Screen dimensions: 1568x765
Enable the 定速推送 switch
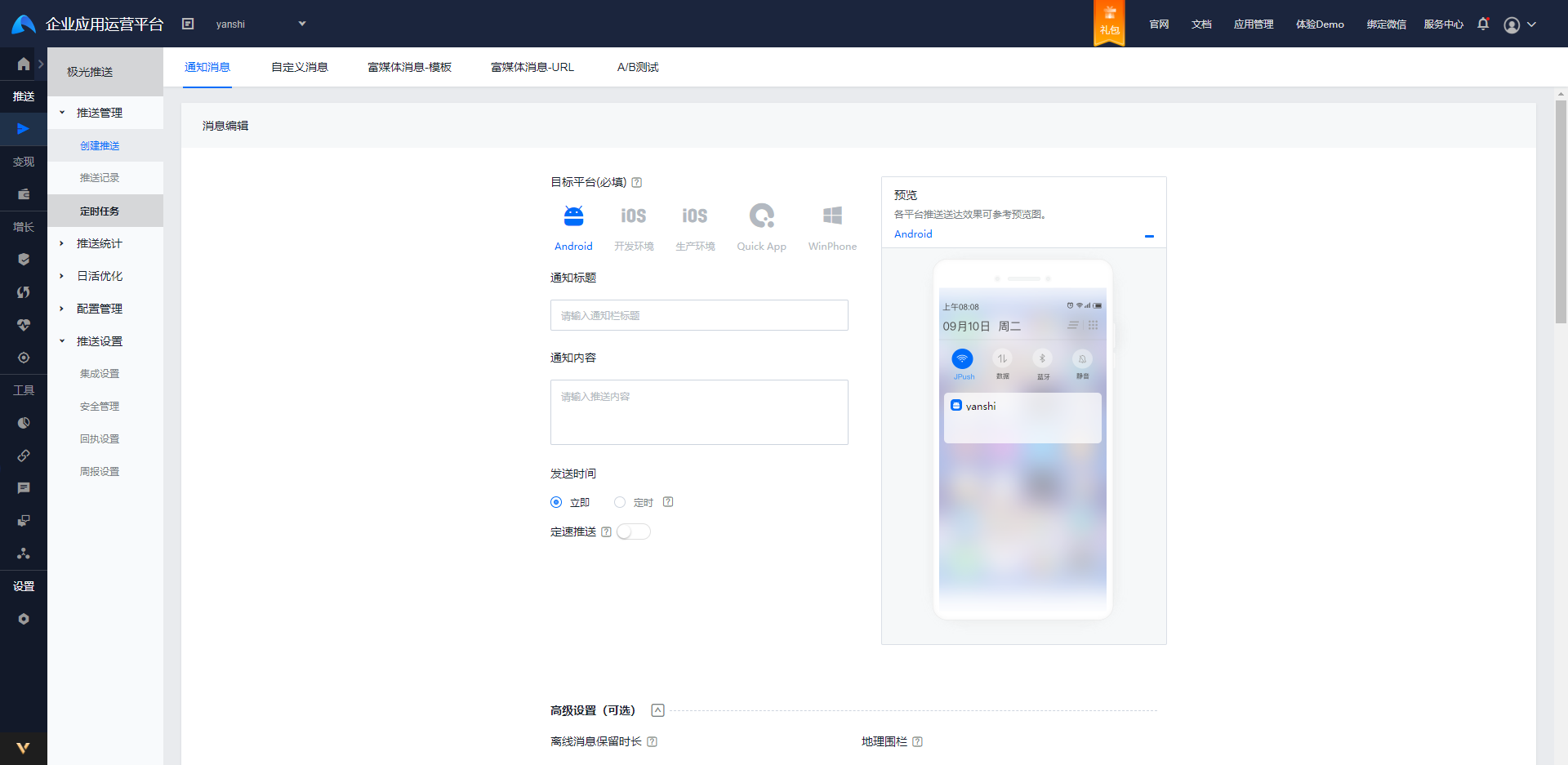click(x=633, y=531)
